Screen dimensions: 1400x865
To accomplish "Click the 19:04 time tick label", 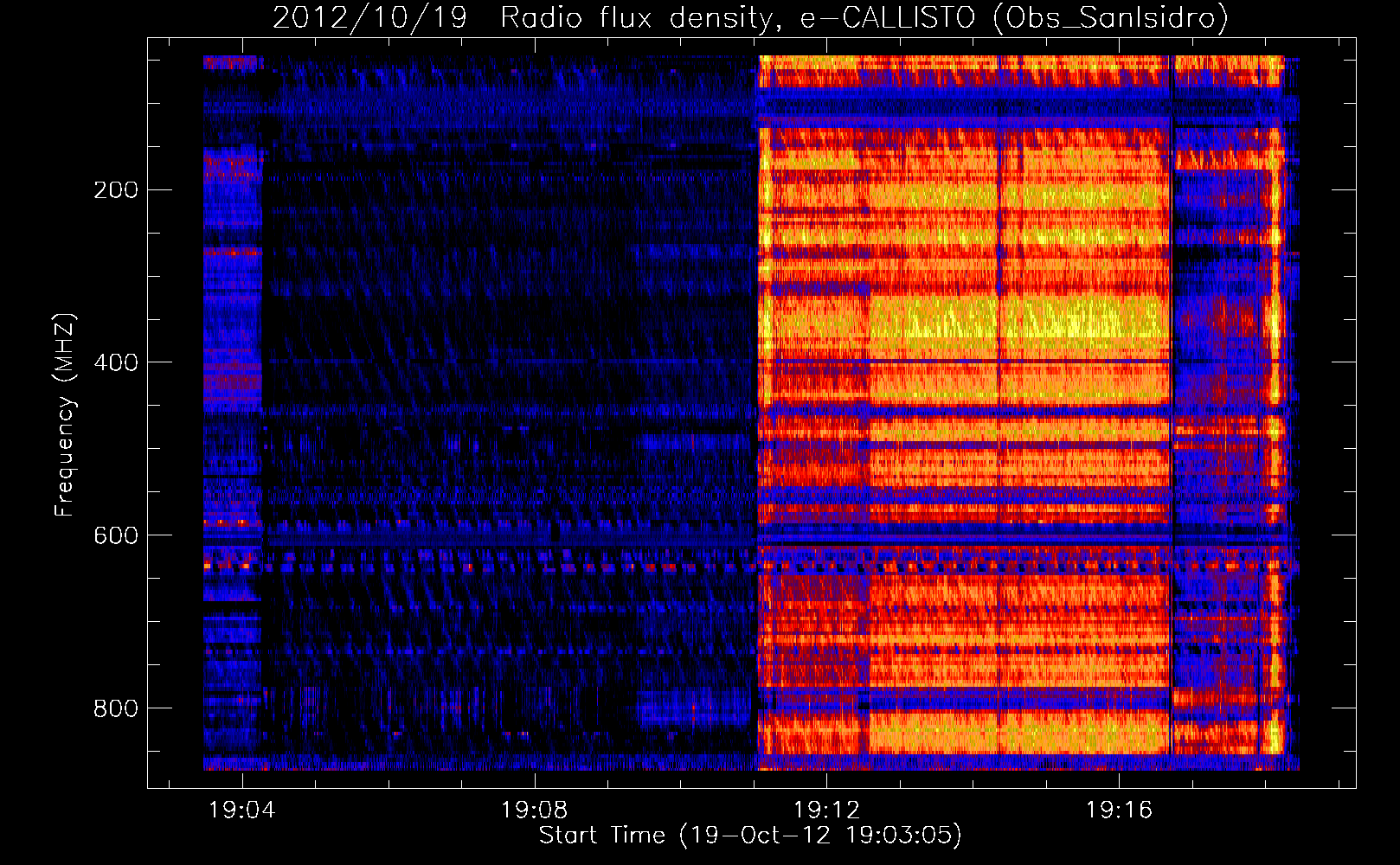I will (x=242, y=810).
